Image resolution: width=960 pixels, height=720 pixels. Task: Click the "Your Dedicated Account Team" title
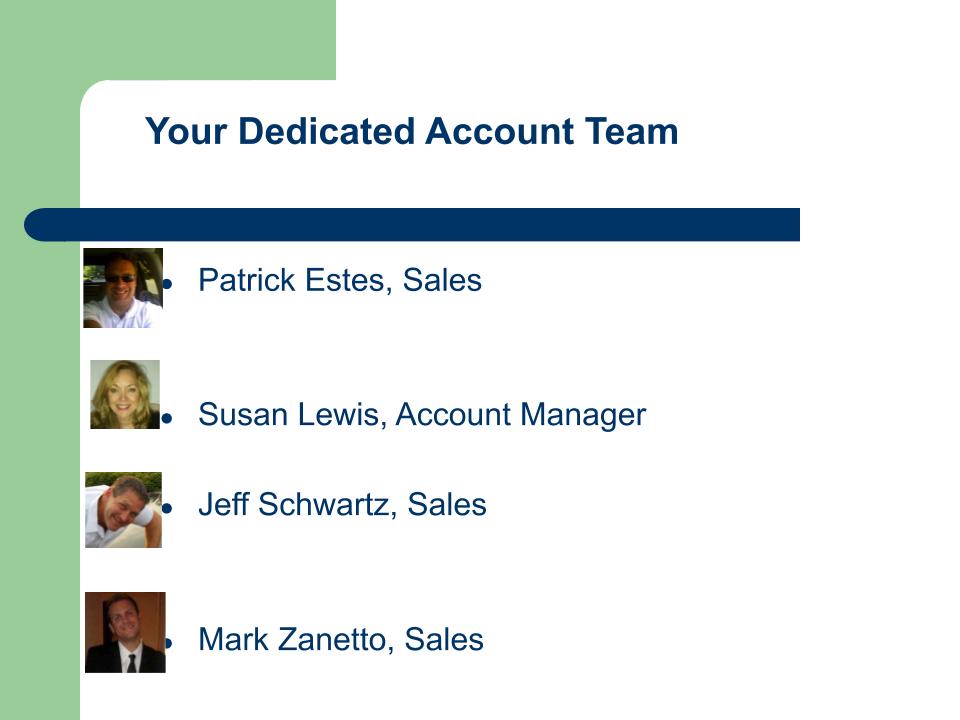411,132
